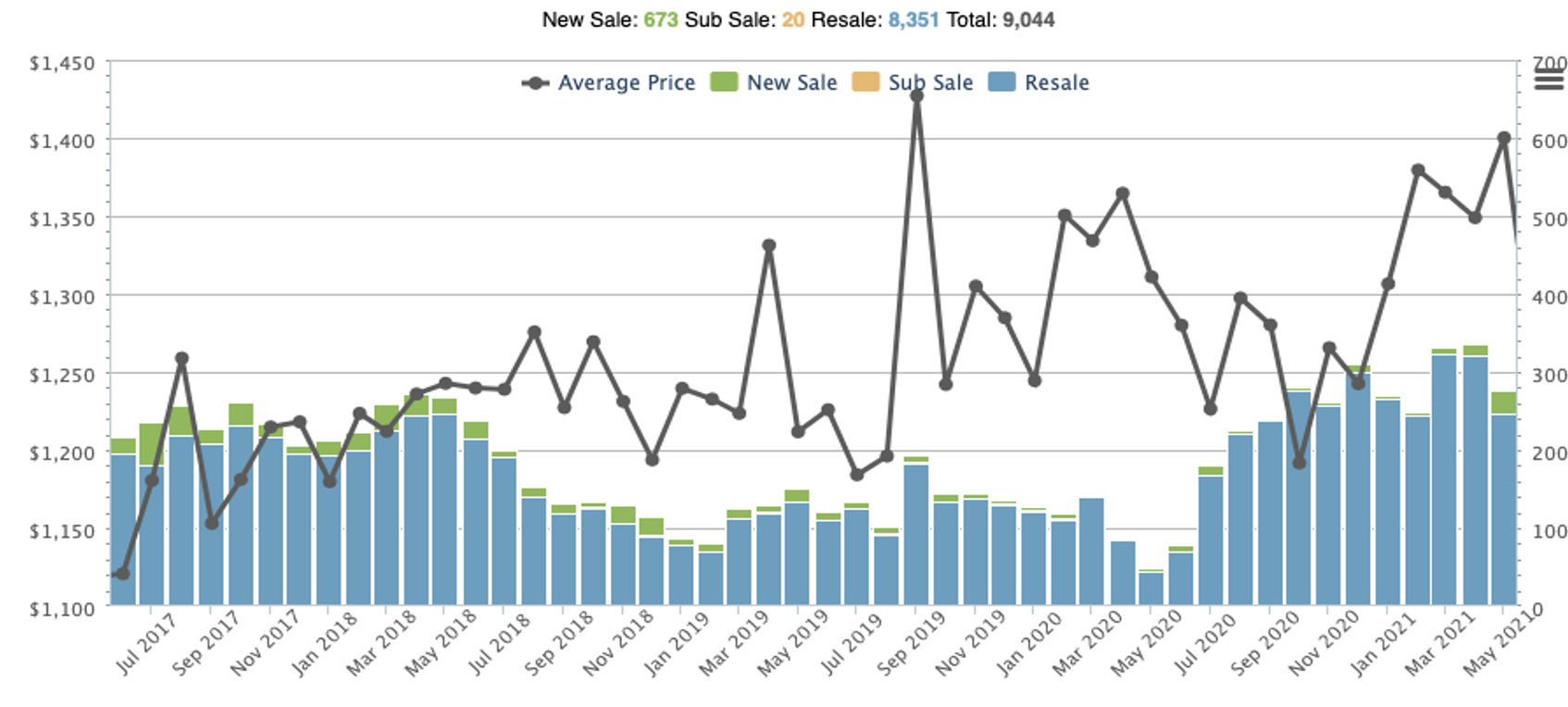This screenshot has height=707, width=1568.
Task: Click the Average Price legend line marker
Action: pyautogui.click(x=535, y=83)
